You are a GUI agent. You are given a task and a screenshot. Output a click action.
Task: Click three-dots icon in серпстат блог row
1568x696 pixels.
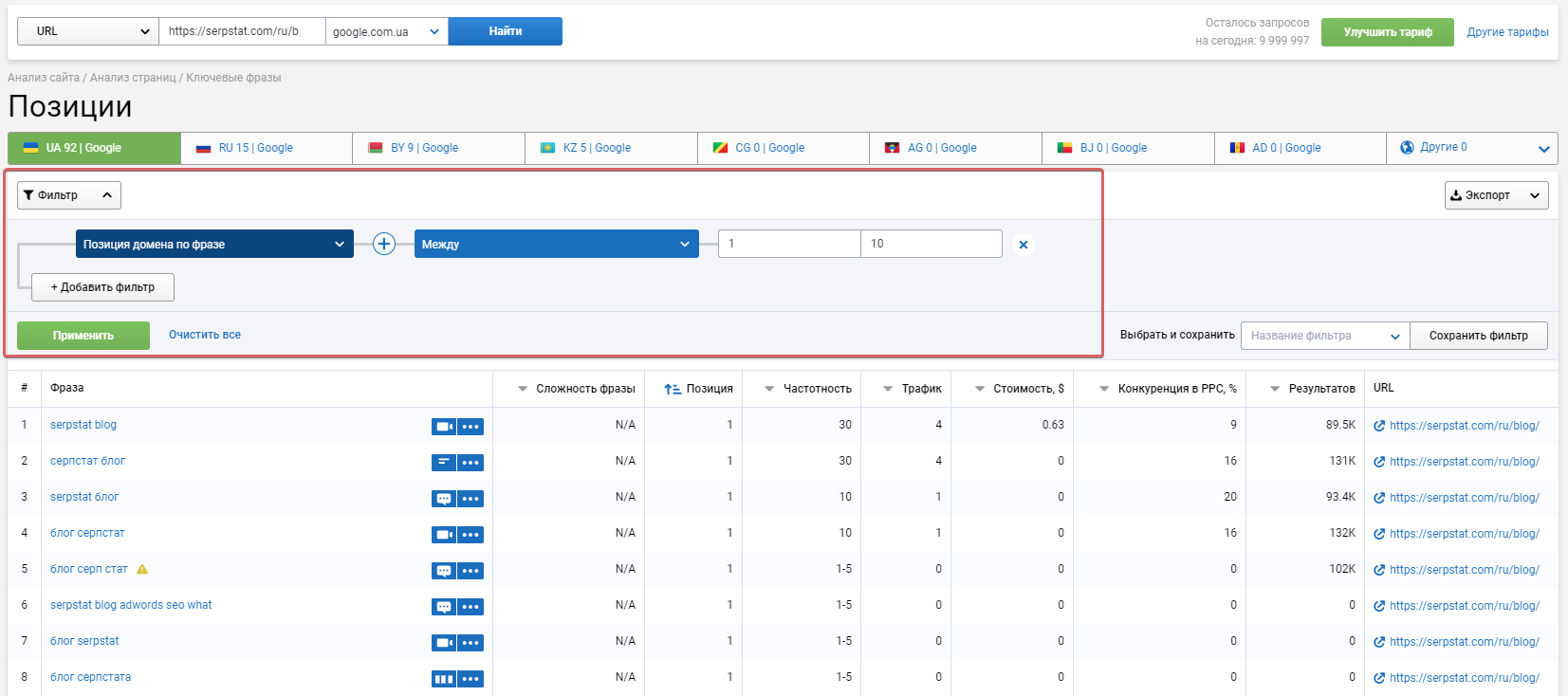coord(470,463)
